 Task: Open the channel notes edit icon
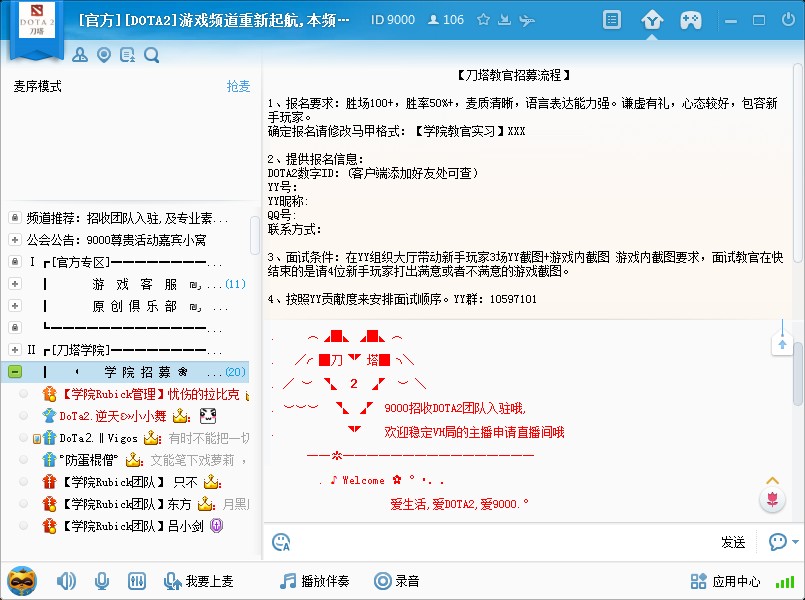click(127, 55)
